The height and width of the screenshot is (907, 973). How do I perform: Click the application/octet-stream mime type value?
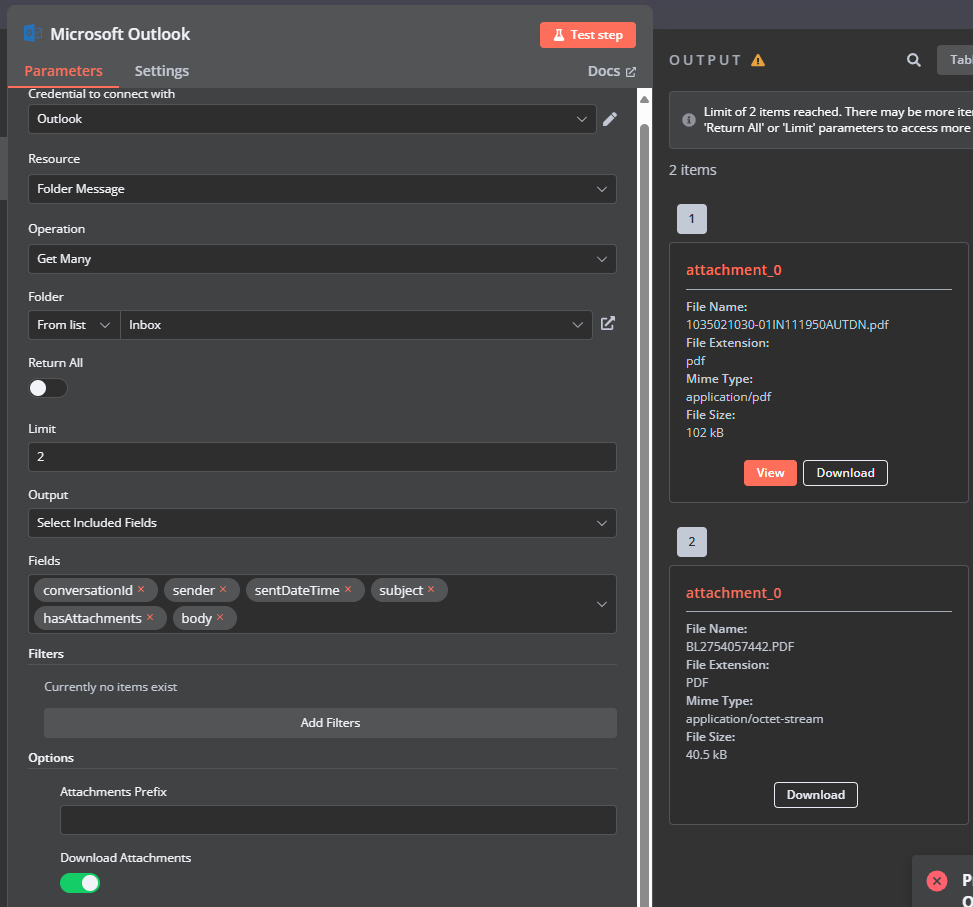point(755,718)
